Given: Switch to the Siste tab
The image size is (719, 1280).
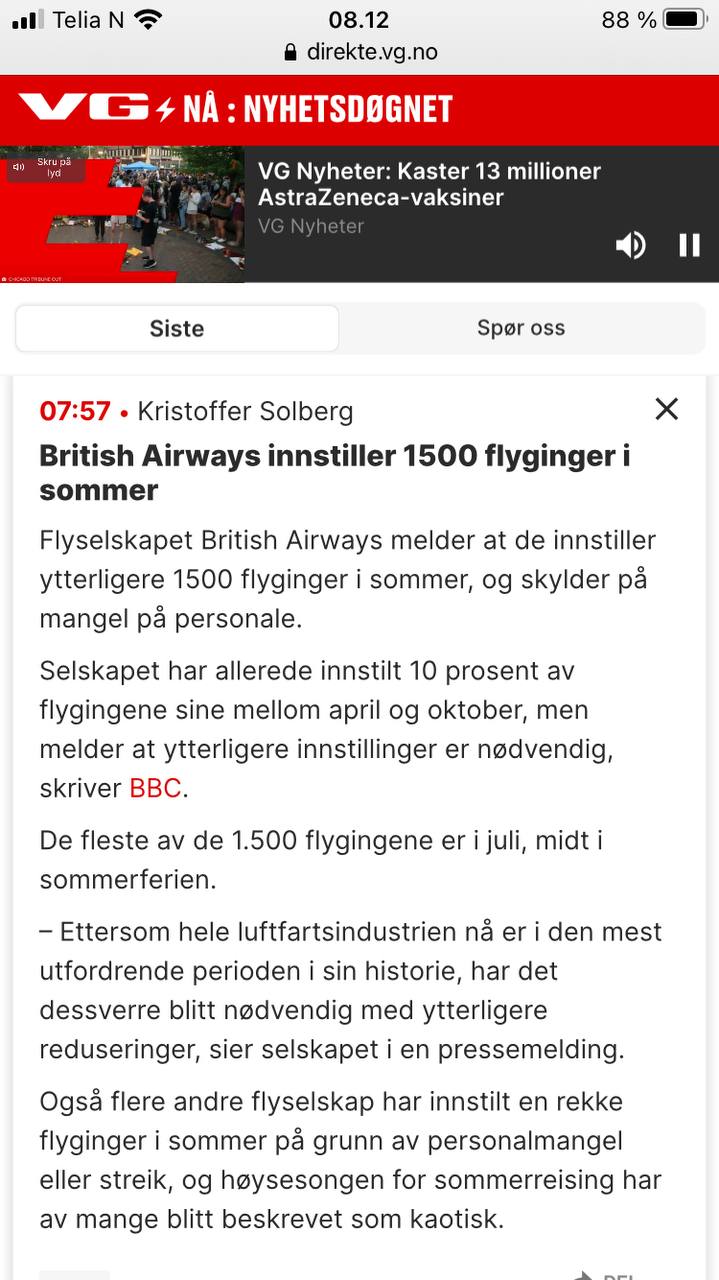Looking at the screenshot, I should (177, 328).
